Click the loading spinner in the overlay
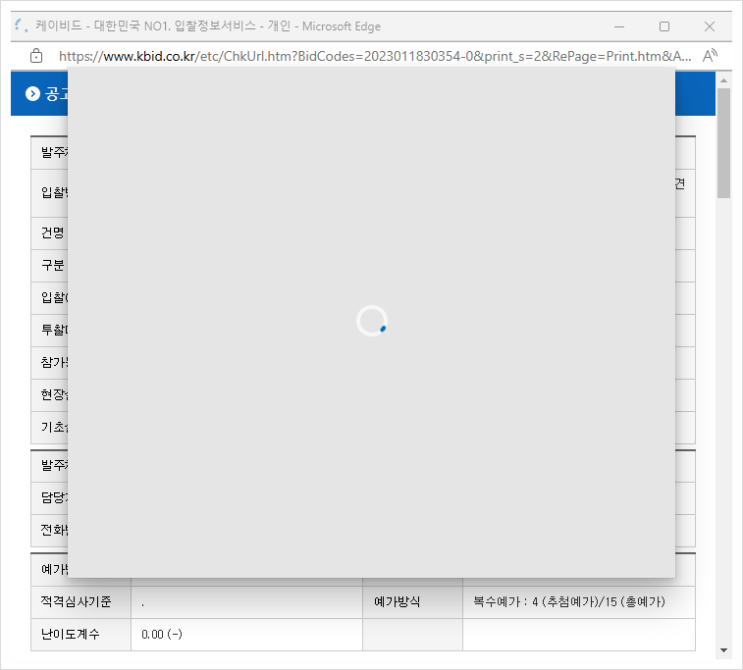This screenshot has width=743, height=670. click(372, 321)
